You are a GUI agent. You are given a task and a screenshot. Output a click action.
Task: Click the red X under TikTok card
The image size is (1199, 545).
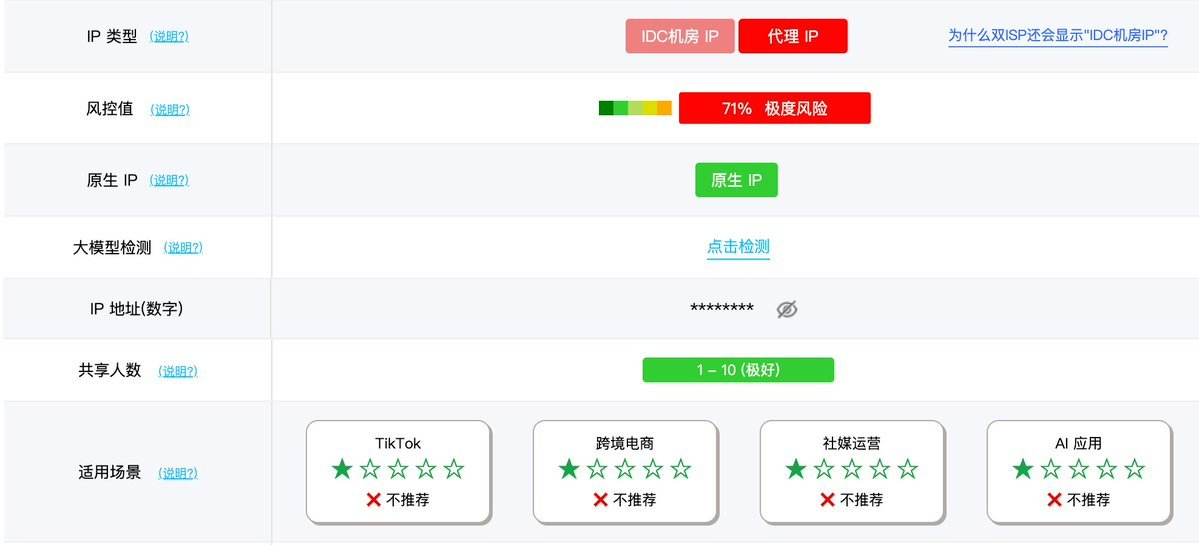373,500
